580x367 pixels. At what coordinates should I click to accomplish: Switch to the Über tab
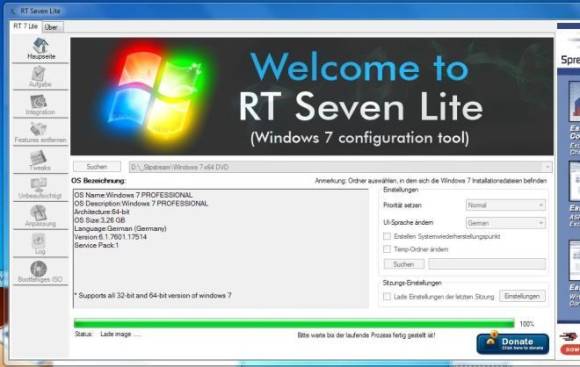coord(52,27)
